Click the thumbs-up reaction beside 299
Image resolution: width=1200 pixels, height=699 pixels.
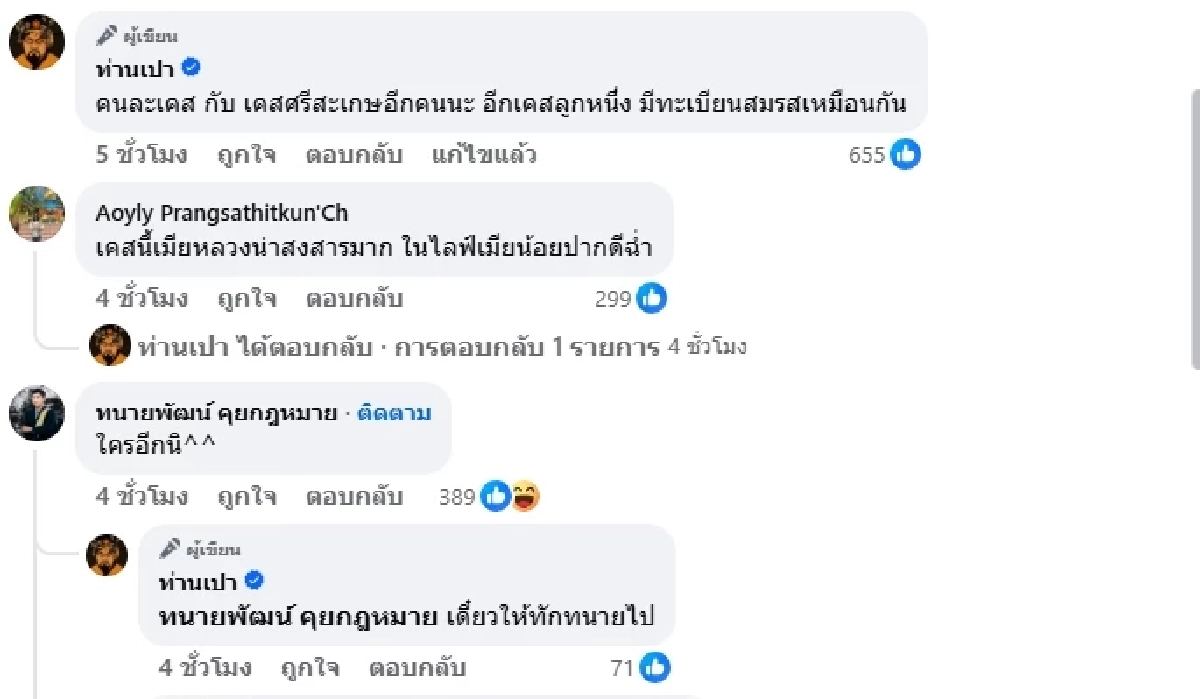tap(651, 298)
